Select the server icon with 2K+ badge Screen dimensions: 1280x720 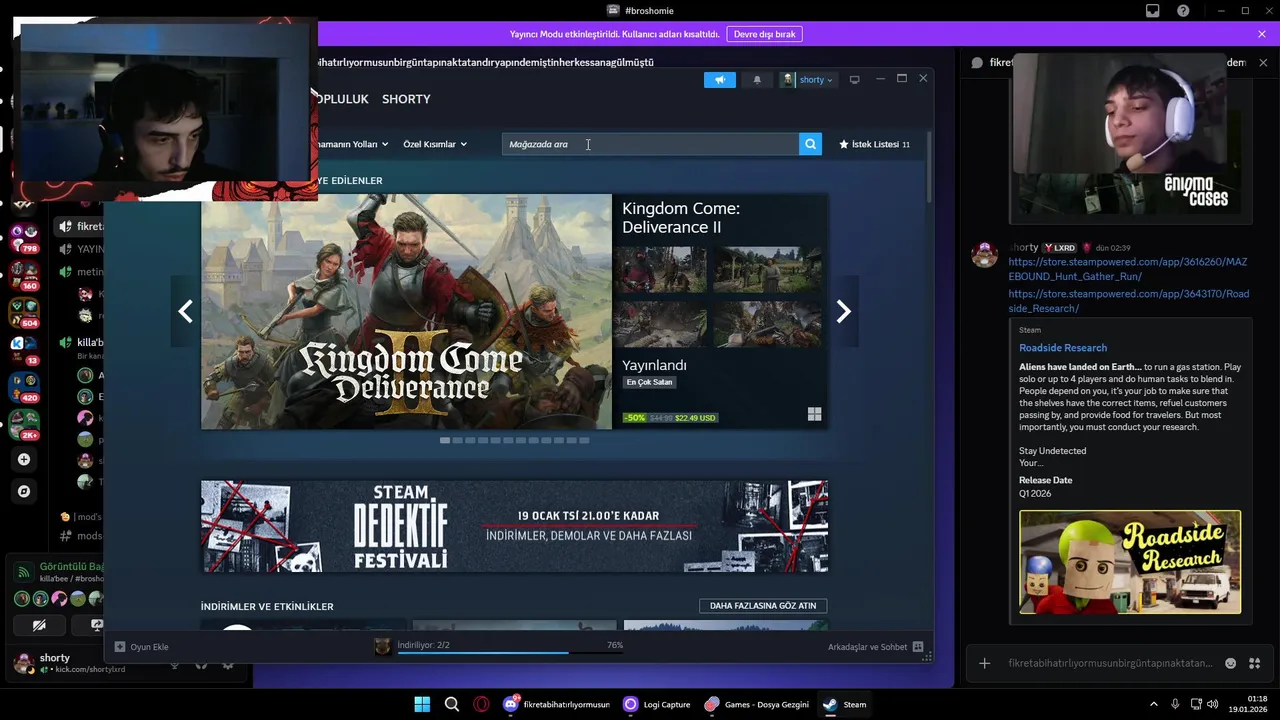tap(24, 424)
